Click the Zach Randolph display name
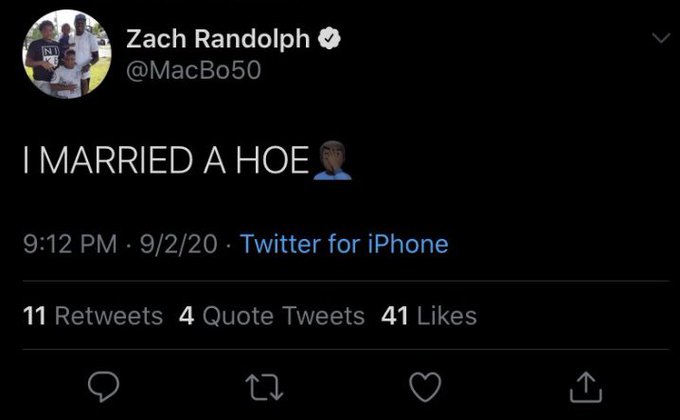This screenshot has height=420, width=680. point(218,41)
